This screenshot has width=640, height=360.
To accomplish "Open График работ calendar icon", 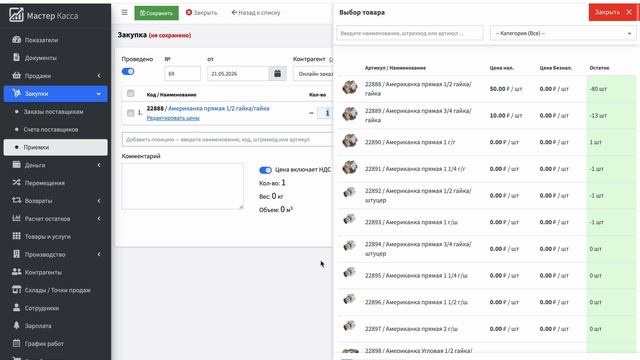I will (x=16, y=343).
